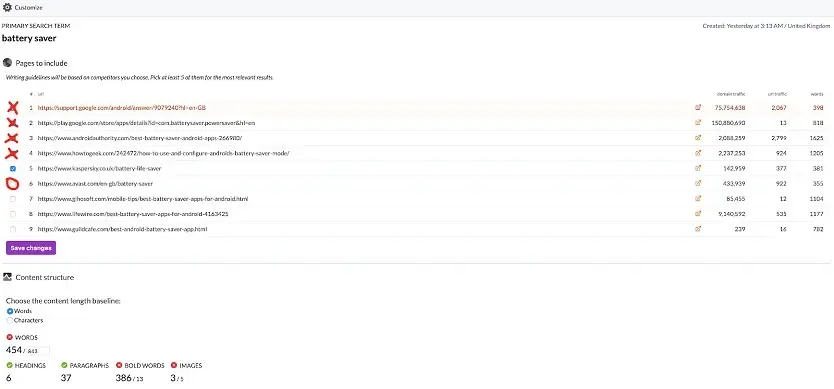The width and height of the screenshot is (834, 389).
Task: Click the Save changes button
Action: click(31, 248)
